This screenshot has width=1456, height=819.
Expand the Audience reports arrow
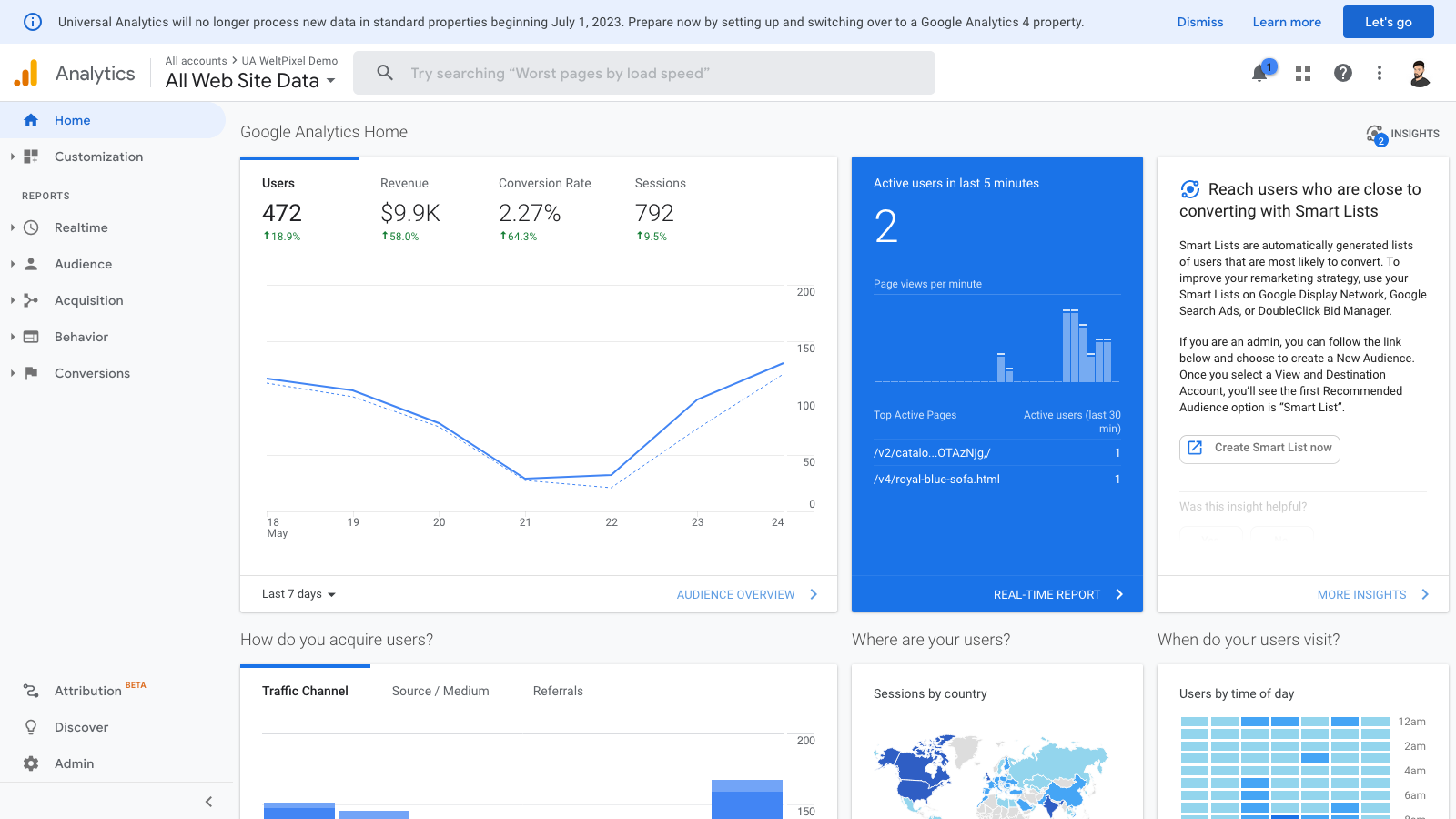coord(13,264)
